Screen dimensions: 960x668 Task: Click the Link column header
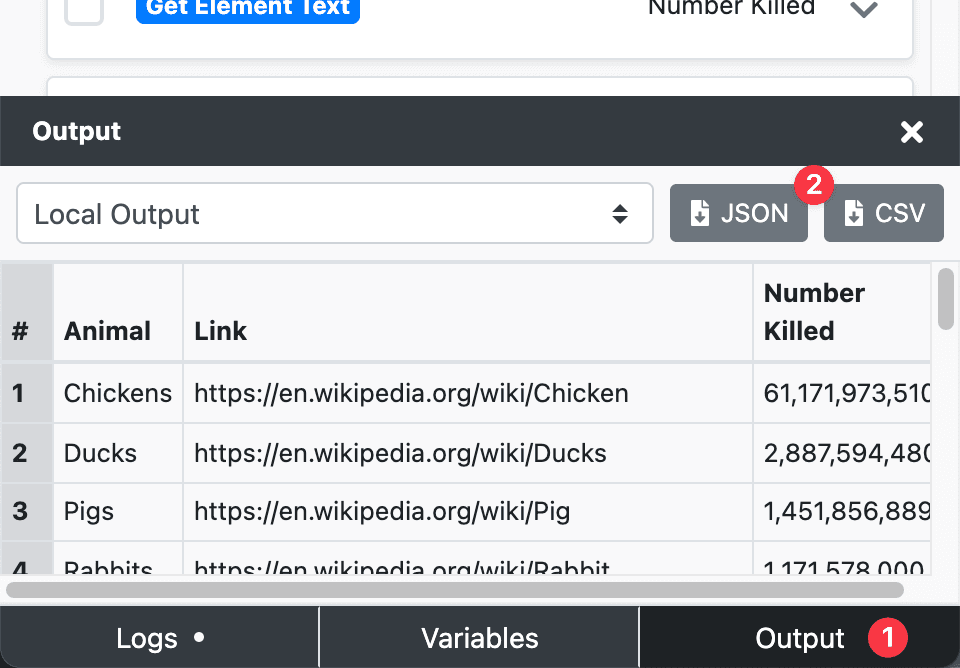tap(221, 331)
